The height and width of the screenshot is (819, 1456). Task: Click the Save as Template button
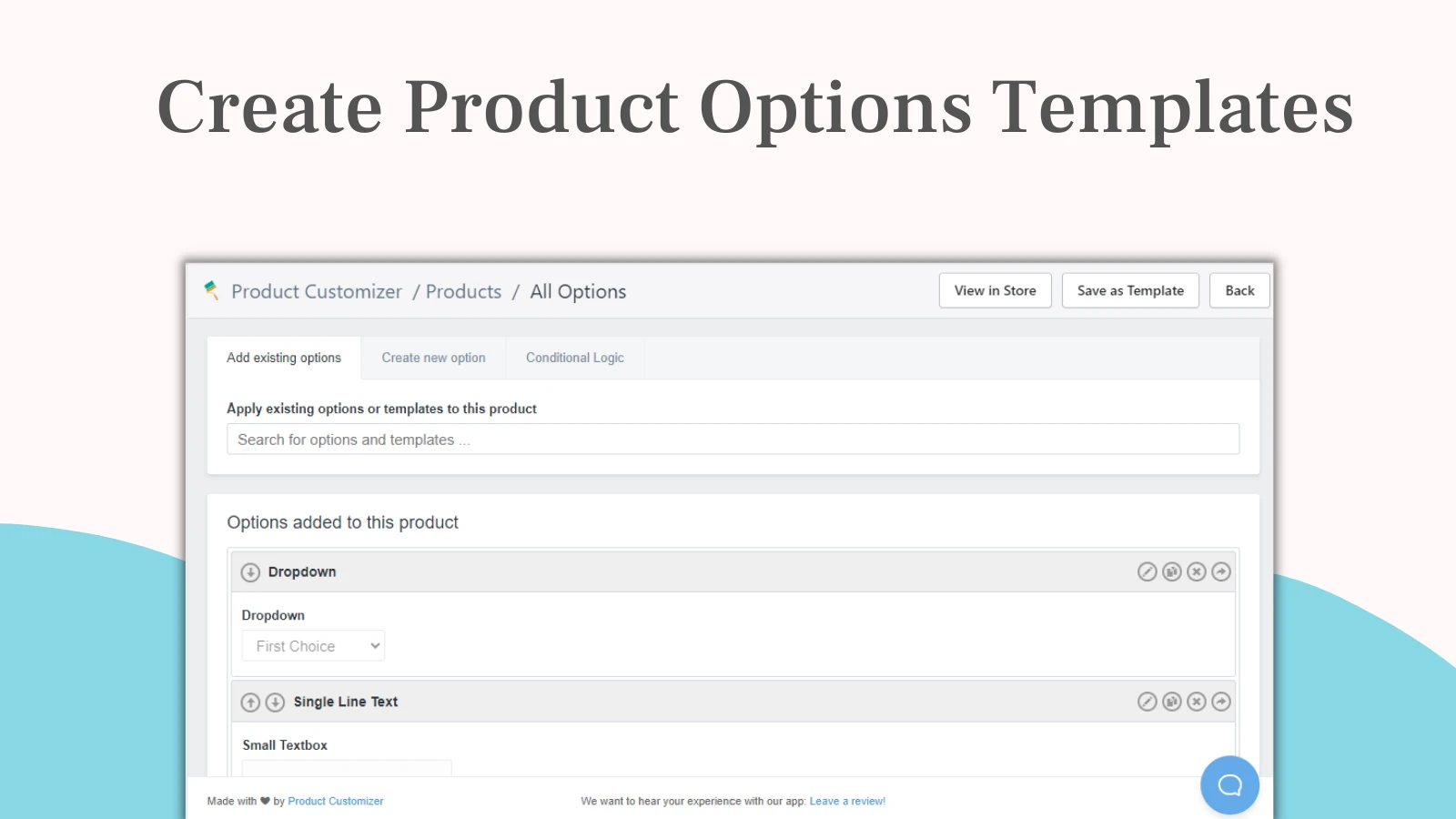tap(1130, 290)
